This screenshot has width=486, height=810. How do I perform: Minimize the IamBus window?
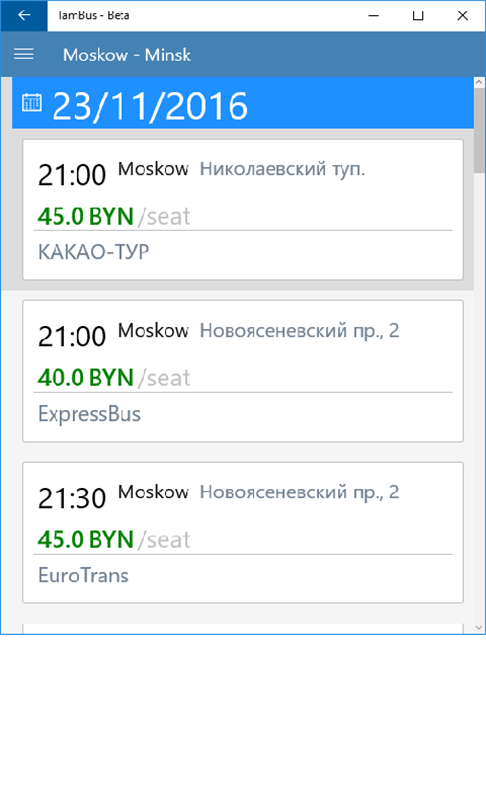click(x=374, y=15)
